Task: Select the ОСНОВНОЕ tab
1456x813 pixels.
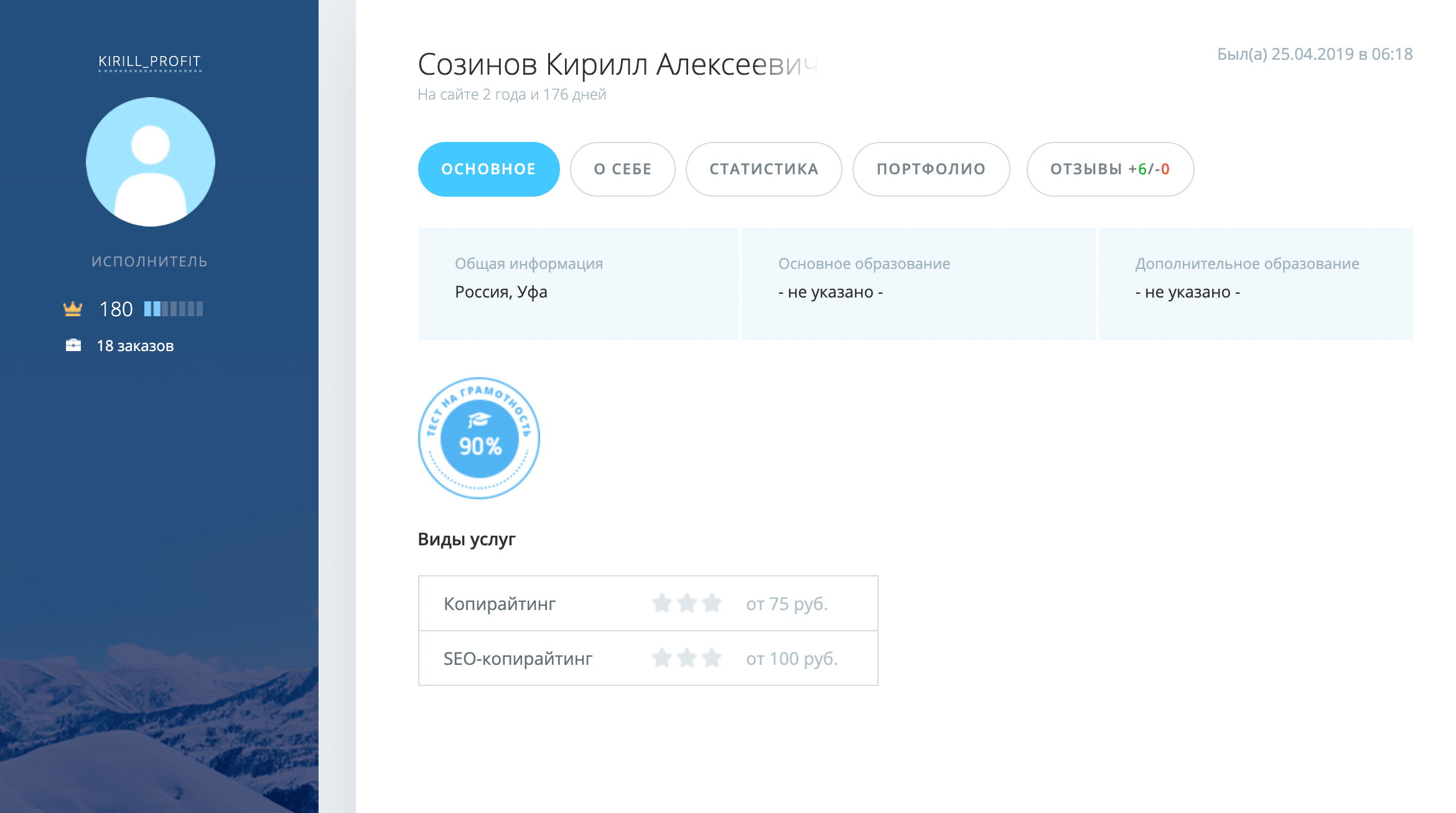Action: tap(488, 169)
